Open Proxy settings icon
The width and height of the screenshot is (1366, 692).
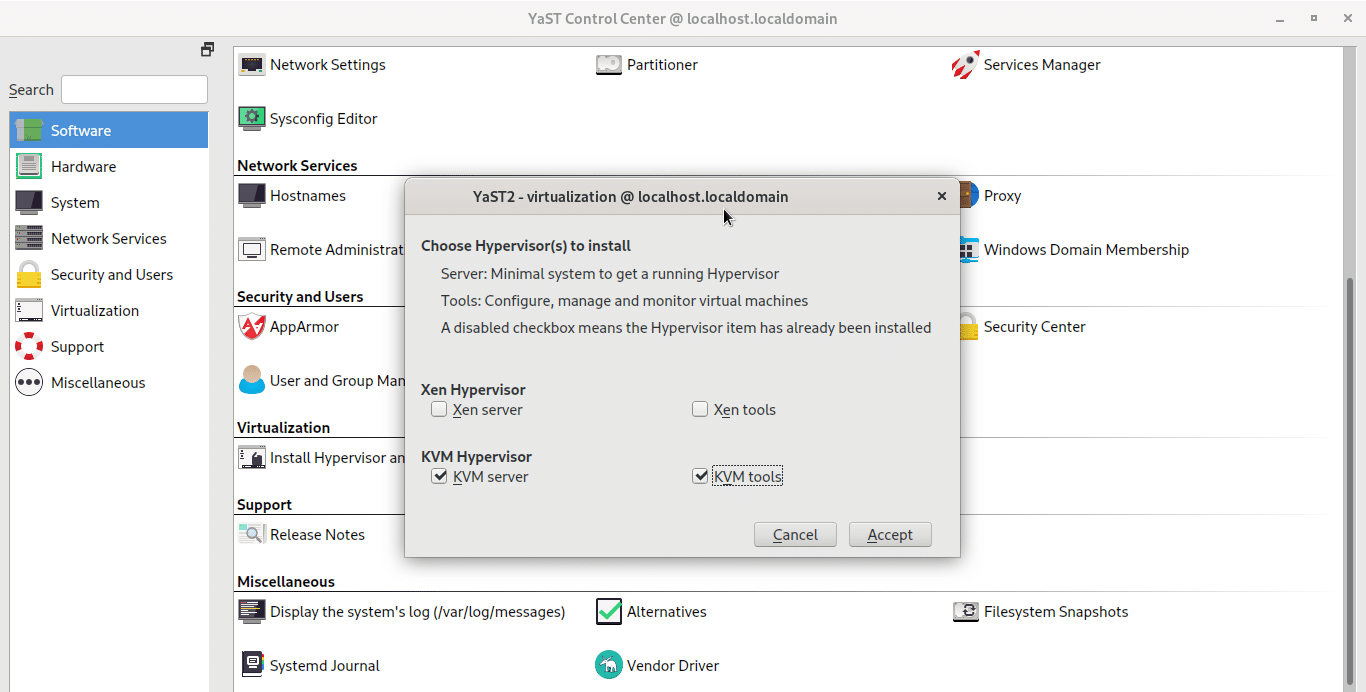tap(968, 196)
